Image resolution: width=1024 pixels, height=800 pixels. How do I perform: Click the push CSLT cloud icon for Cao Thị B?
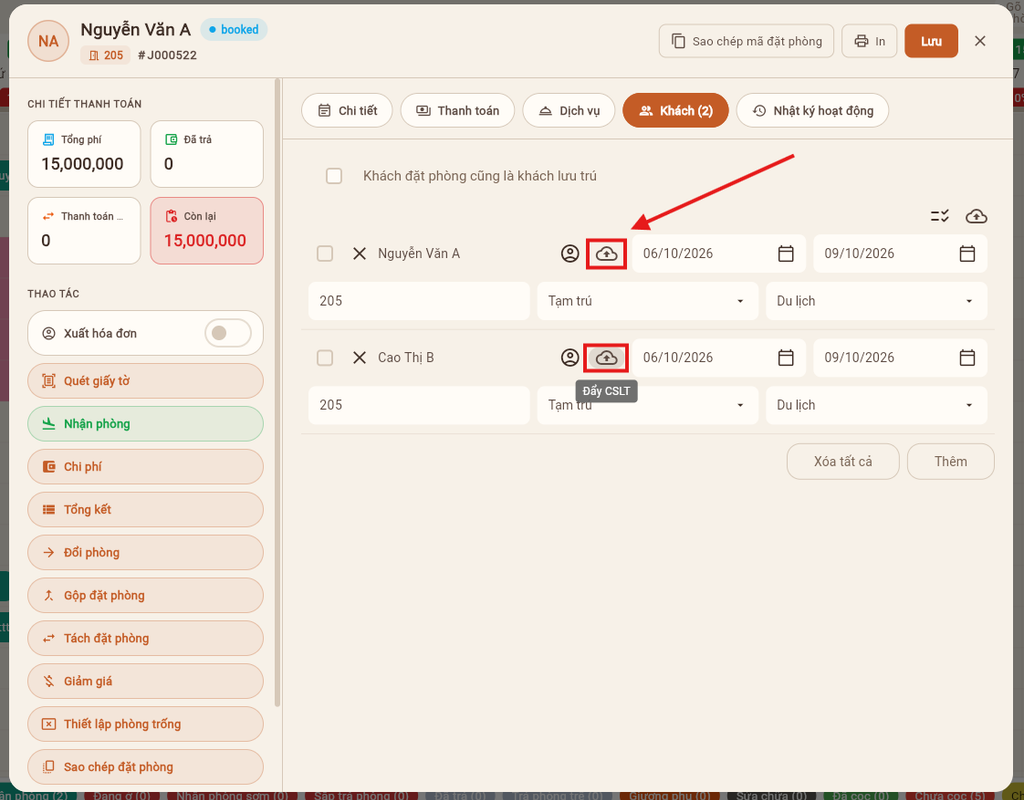click(x=607, y=358)
